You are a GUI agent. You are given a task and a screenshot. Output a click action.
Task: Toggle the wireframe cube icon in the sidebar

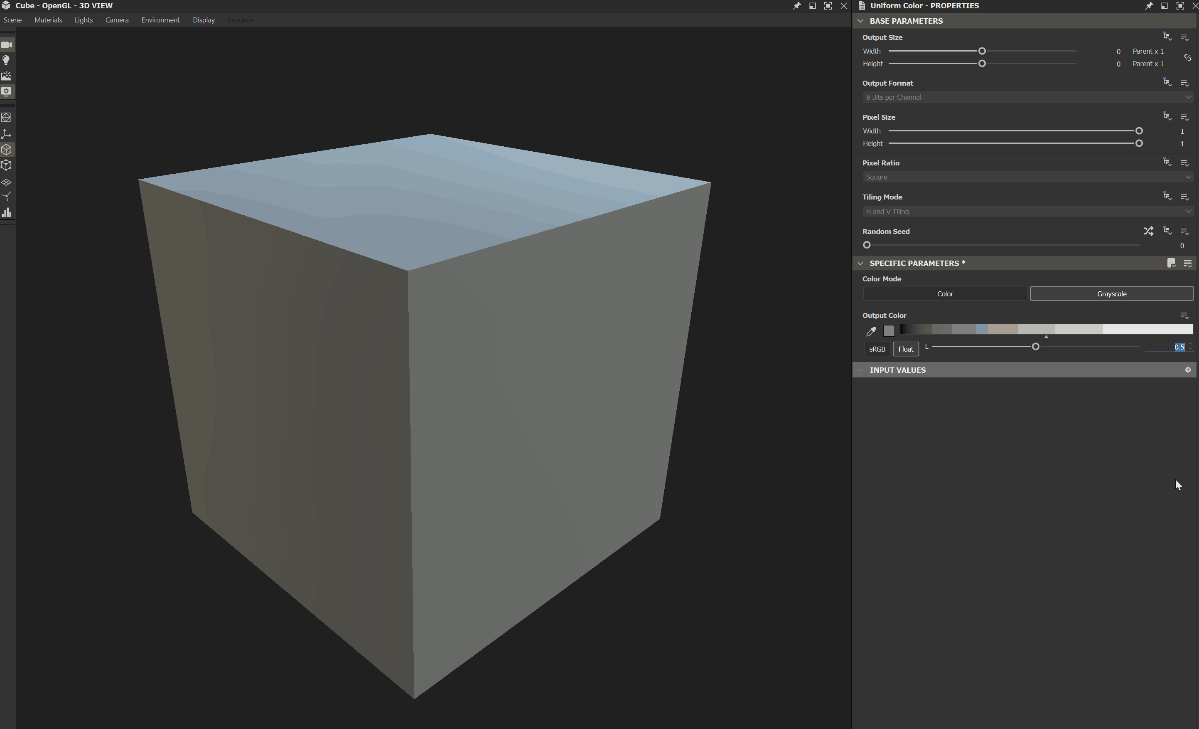coord(6,150)
